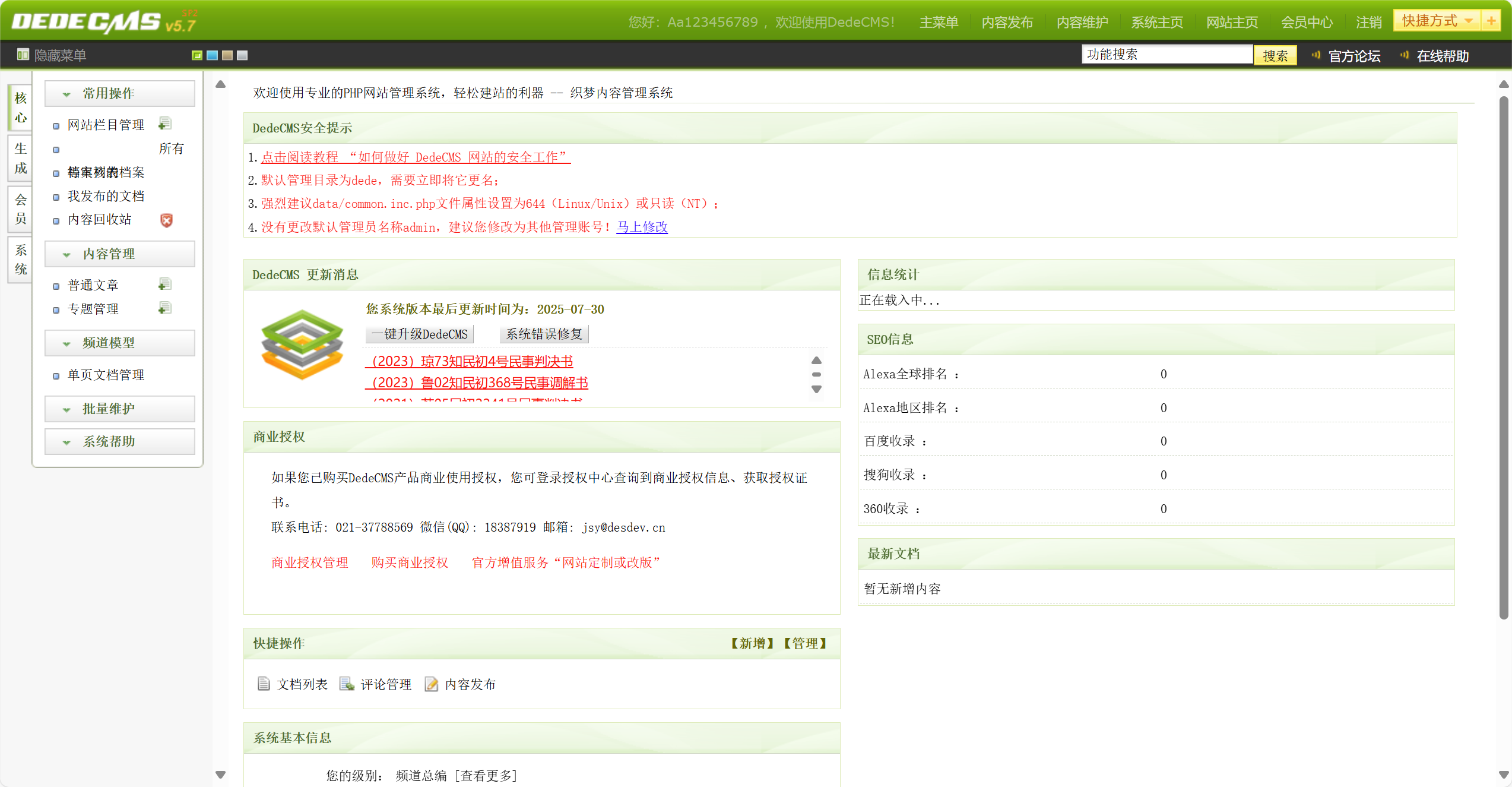The width and height of the screenshot is (1512, 787).
Task: Click the plus icon beside 快捷方式
Action: 1491,21
